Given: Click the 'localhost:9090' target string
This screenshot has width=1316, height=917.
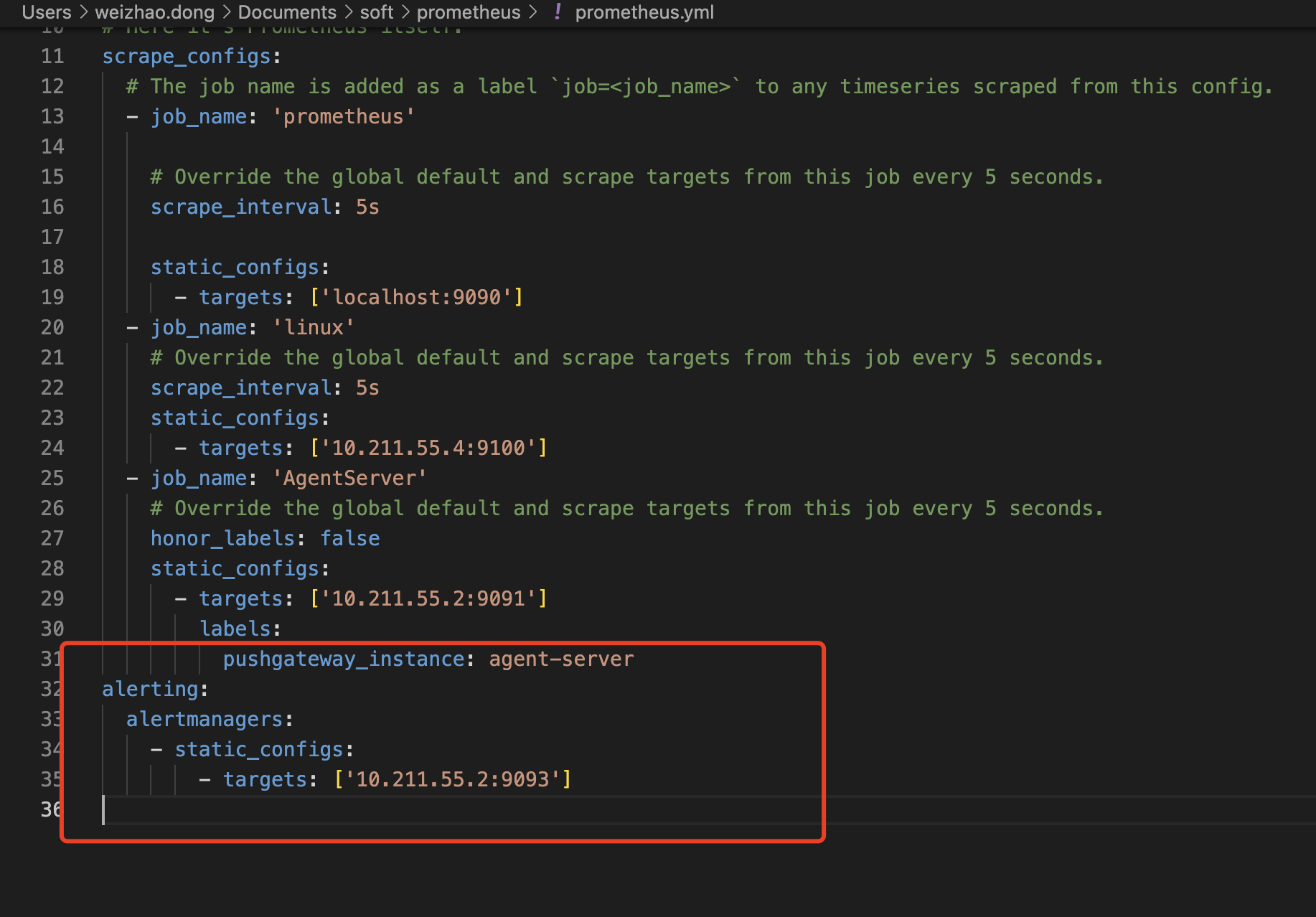Looking at the screenshot, I should coord(416,297).
